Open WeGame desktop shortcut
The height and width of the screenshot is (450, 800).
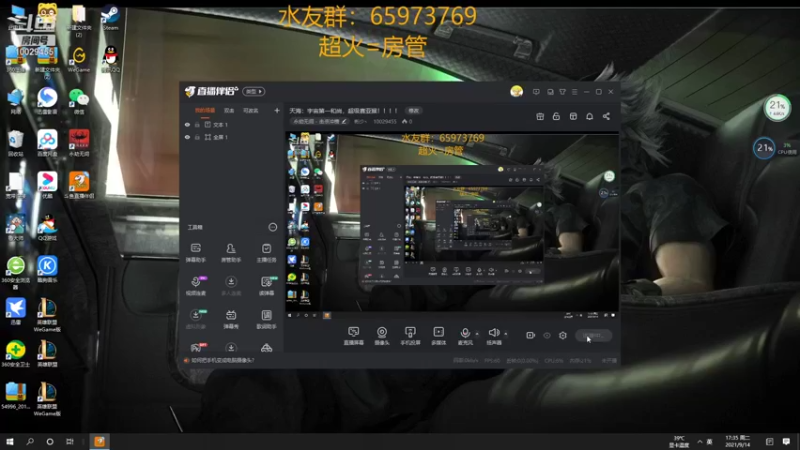click(79, 59)
